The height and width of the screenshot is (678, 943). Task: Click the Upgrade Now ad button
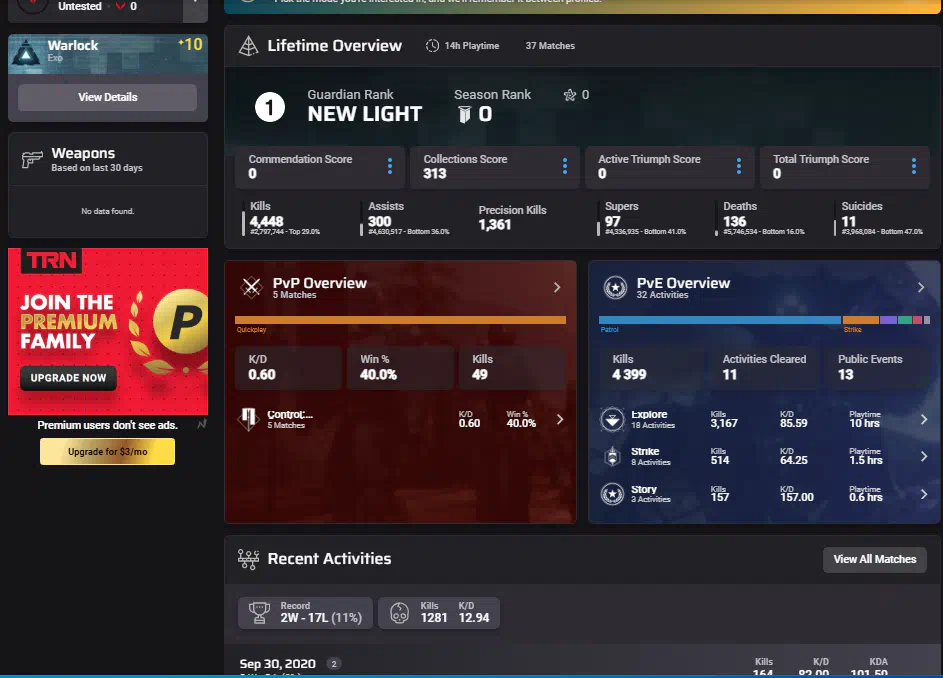pos(68,378)
